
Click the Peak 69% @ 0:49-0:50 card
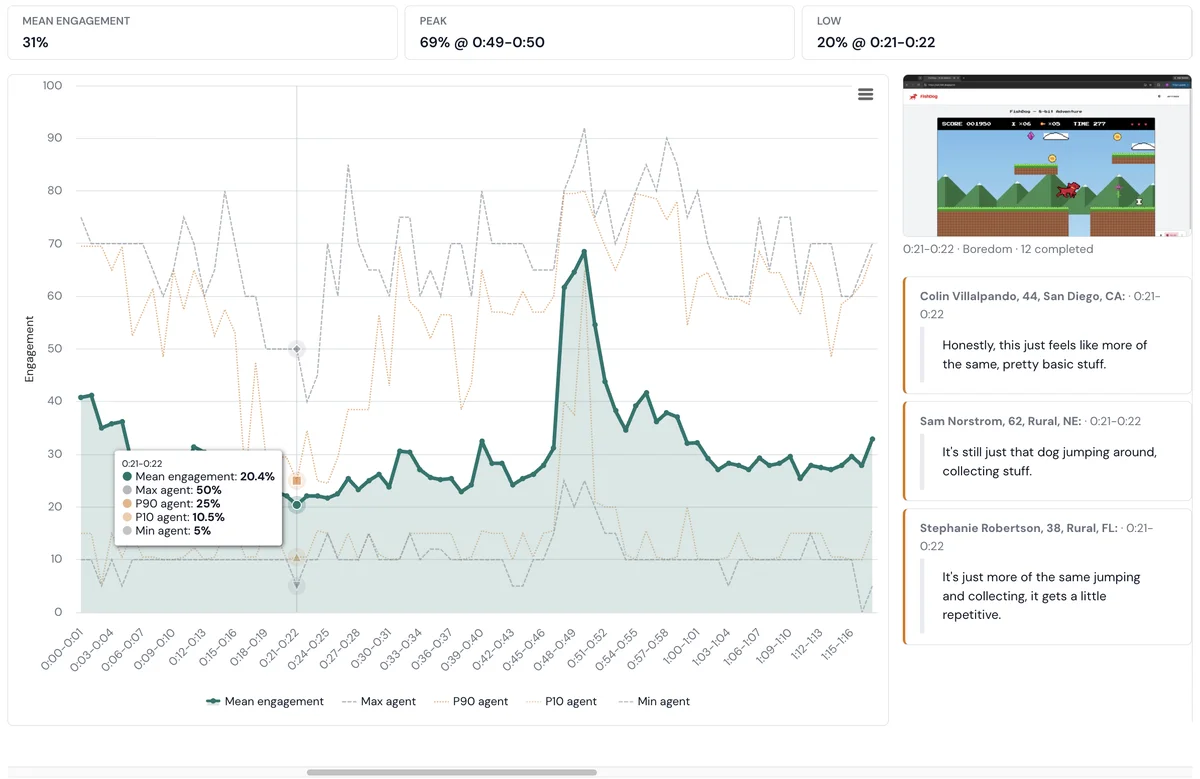(x=600, y=32)
